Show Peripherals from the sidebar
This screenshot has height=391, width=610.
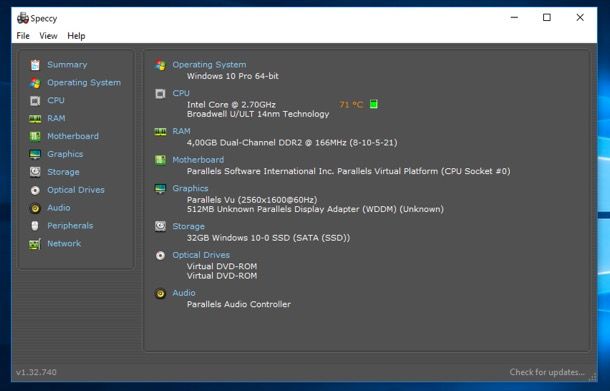pyautogui.click(x=70, y=226)
